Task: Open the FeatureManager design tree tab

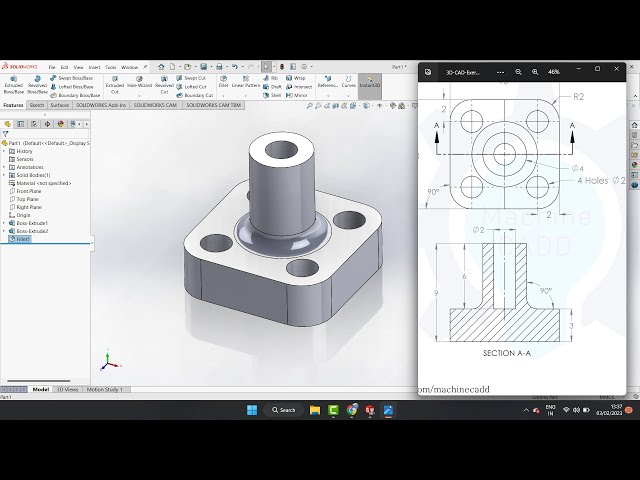Action: [x=7, y=124]
